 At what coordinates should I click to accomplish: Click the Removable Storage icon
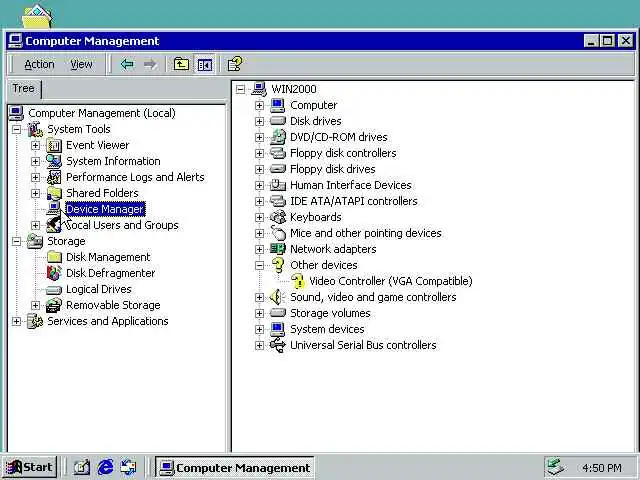pos(54,305)
